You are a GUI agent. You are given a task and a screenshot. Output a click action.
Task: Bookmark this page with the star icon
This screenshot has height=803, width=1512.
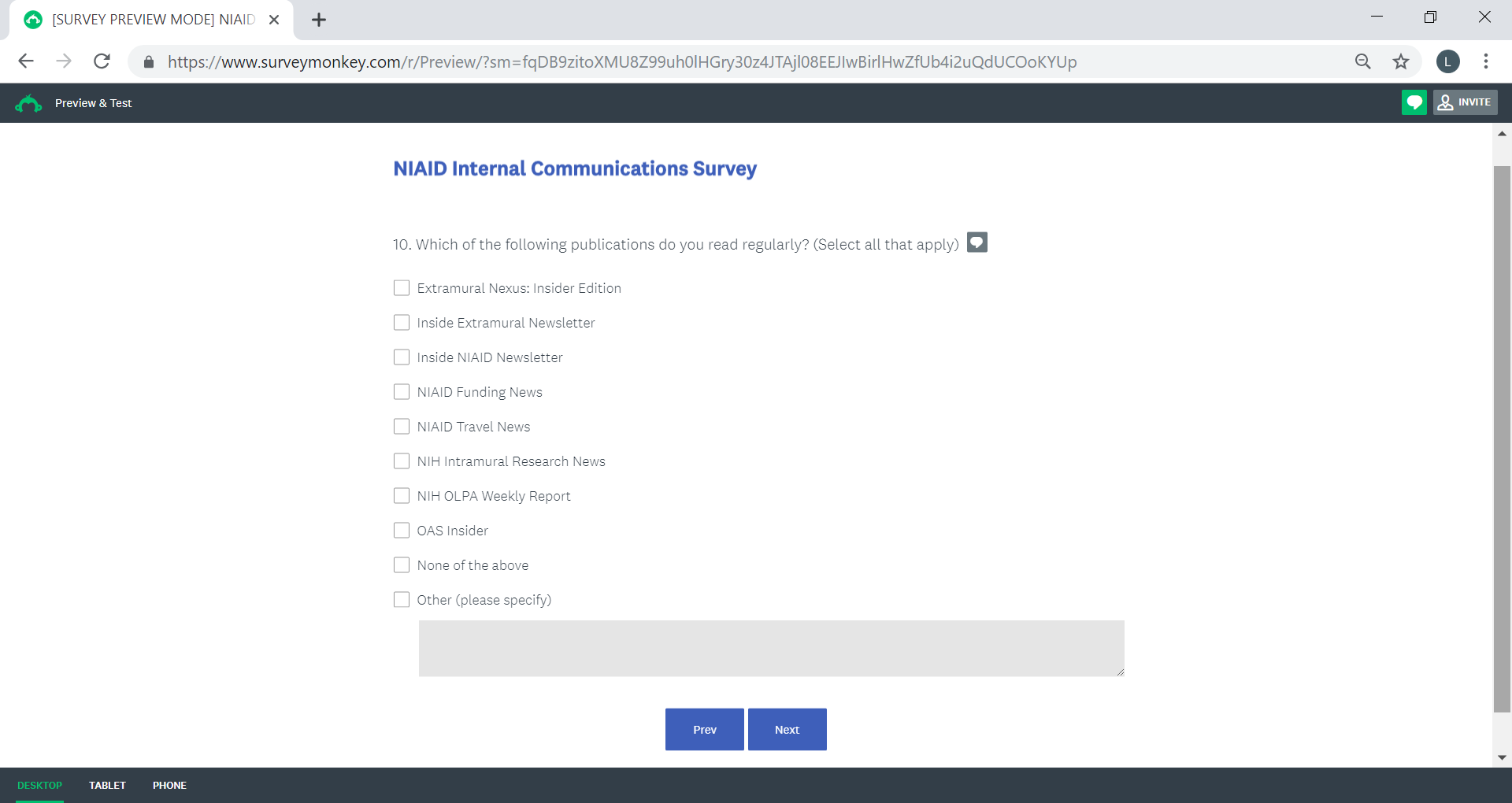click(1400, 61)
